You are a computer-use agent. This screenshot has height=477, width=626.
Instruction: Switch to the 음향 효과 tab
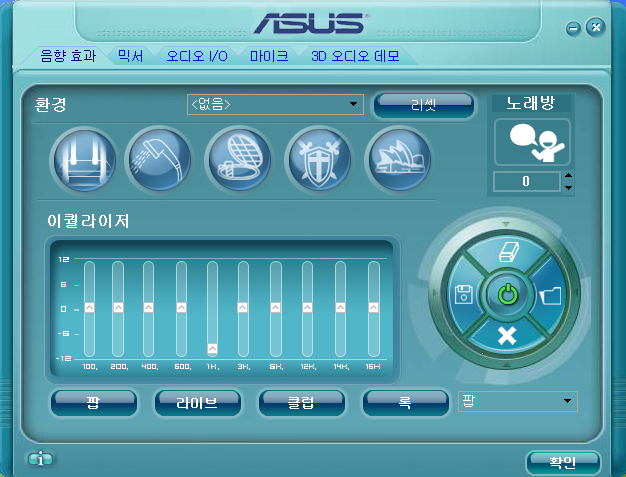[x=68, y=56]
